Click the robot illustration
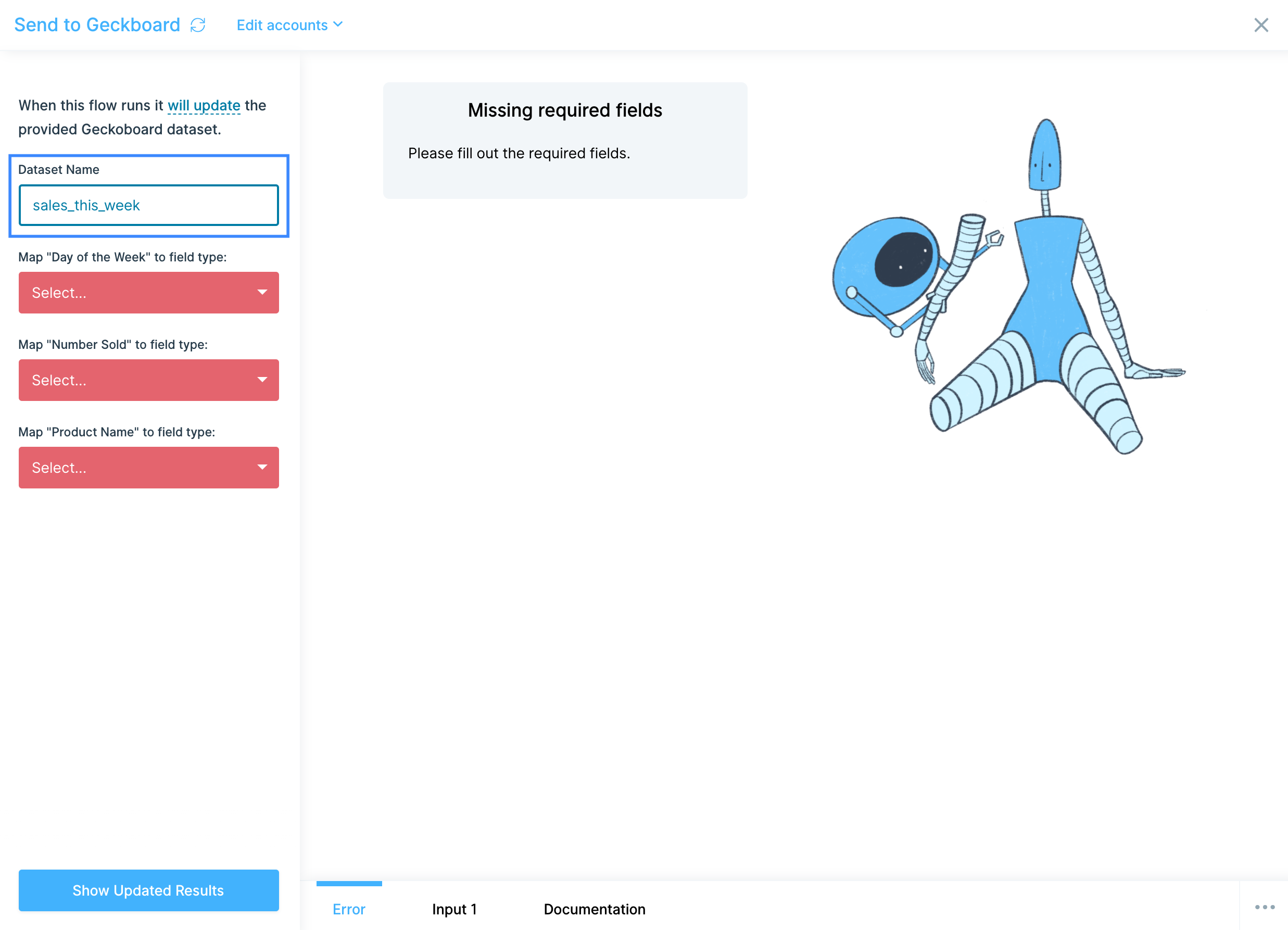This screenshot has height=930, width=1288. tap(1009, 287)
